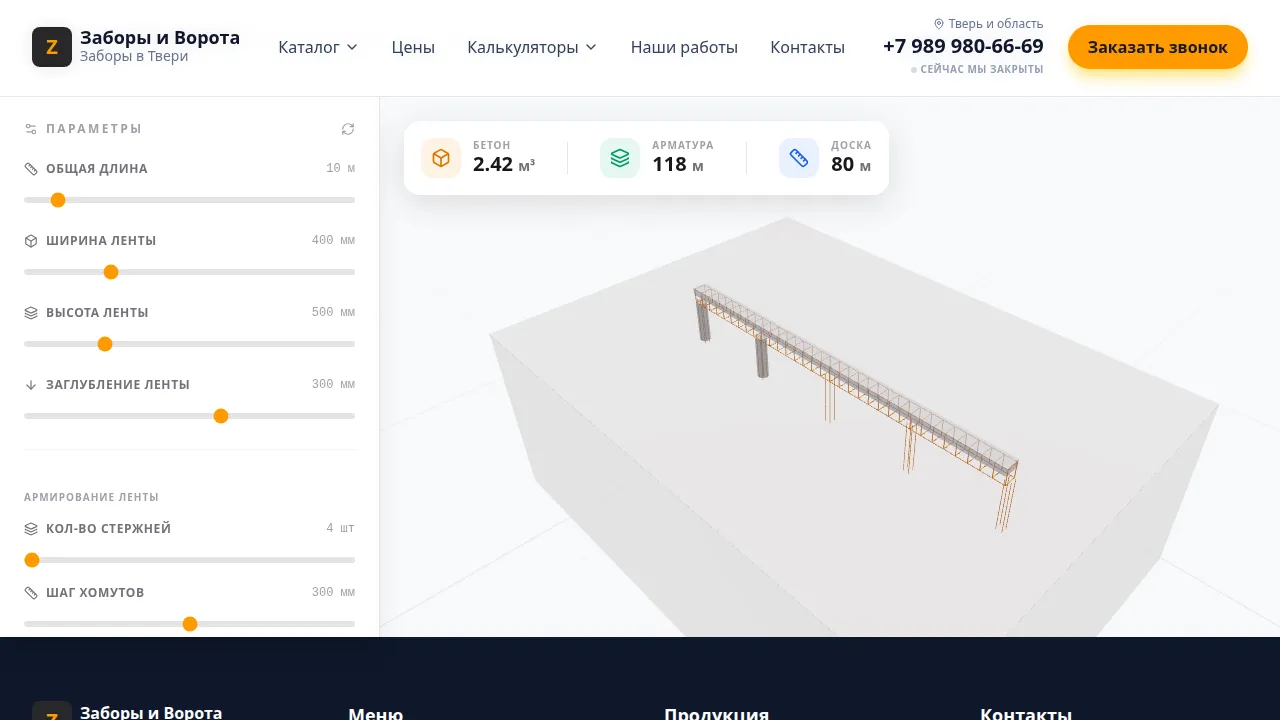This screenshot has width=1280, height=720.
Task: Click the Высота ленты slider handle
Action: (x=105, y=344)
